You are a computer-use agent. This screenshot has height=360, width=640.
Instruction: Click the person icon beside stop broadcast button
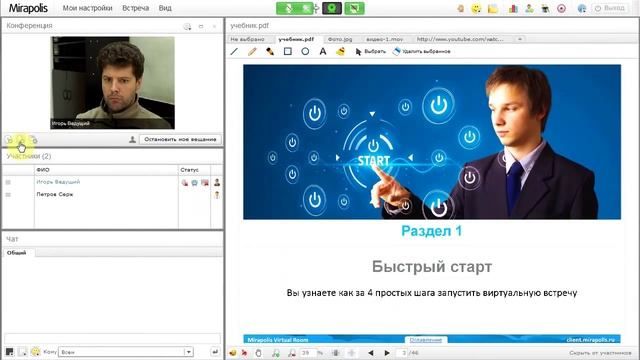tap(132, 140)
